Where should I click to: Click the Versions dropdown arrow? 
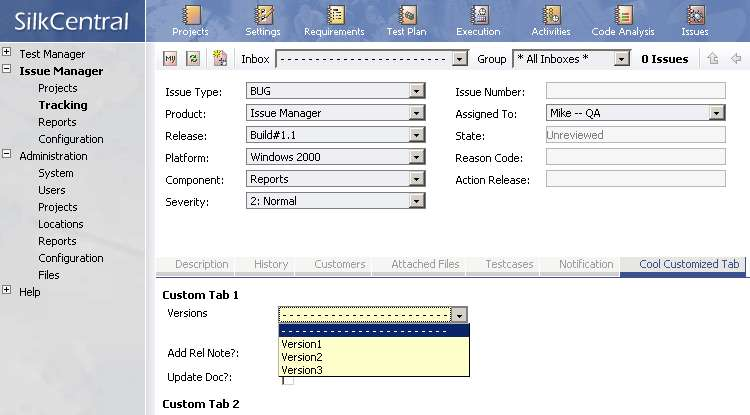point(459,315)
